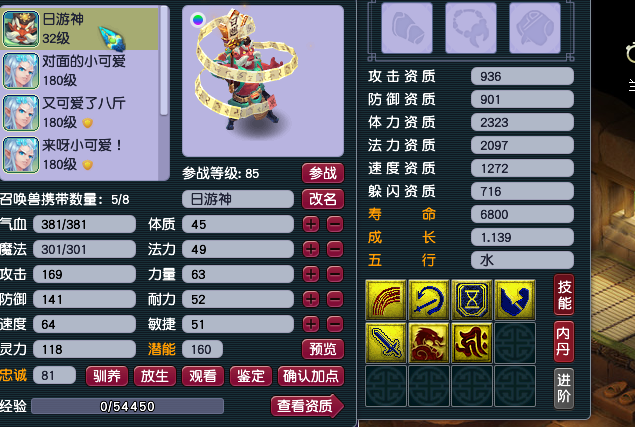635x427 pixels.
Task: Click the 参战 button
Action: point(323,173)
